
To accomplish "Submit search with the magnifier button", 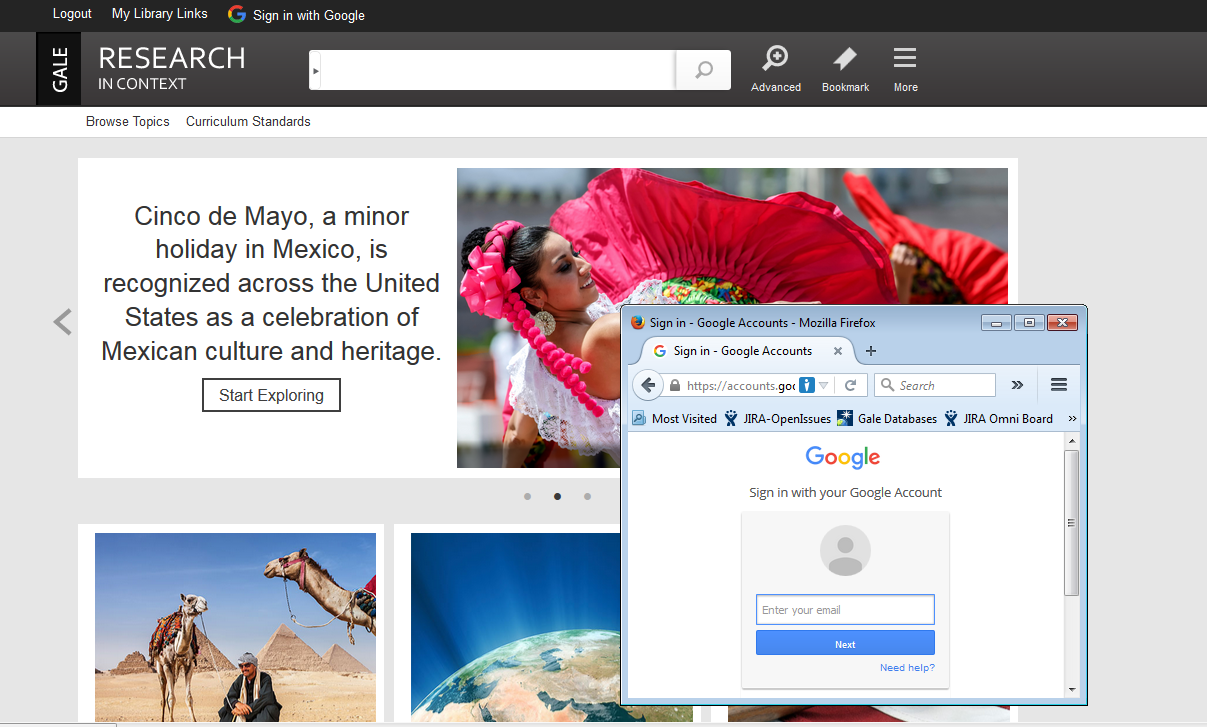I will [704, 70].
